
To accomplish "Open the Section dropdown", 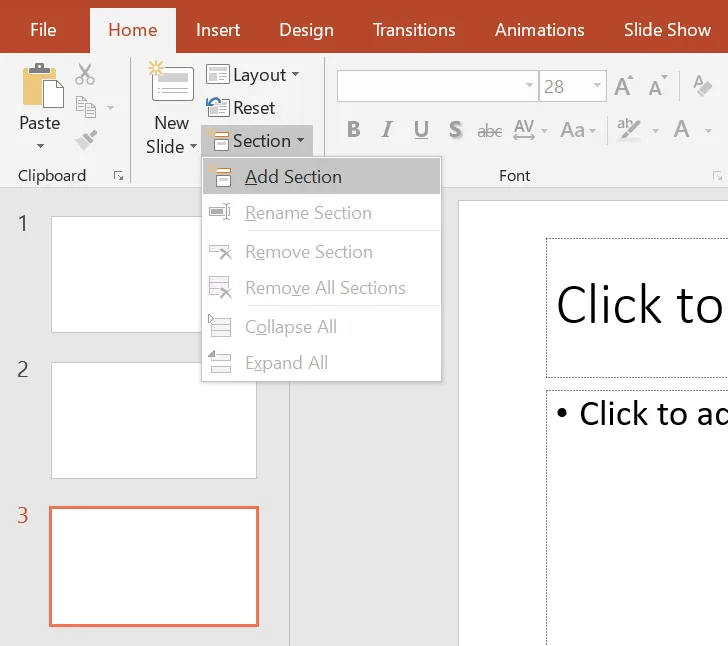I will click(258, 141).
